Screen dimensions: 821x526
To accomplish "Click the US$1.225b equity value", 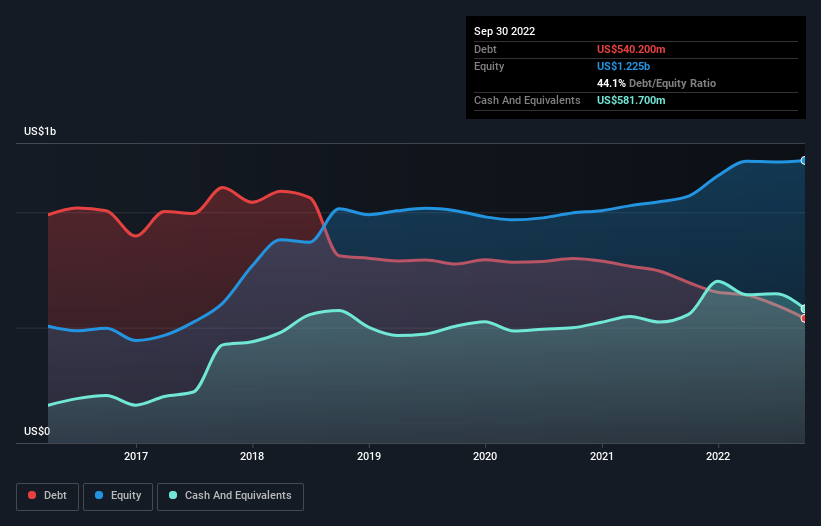I will click(x=623, y=66).
